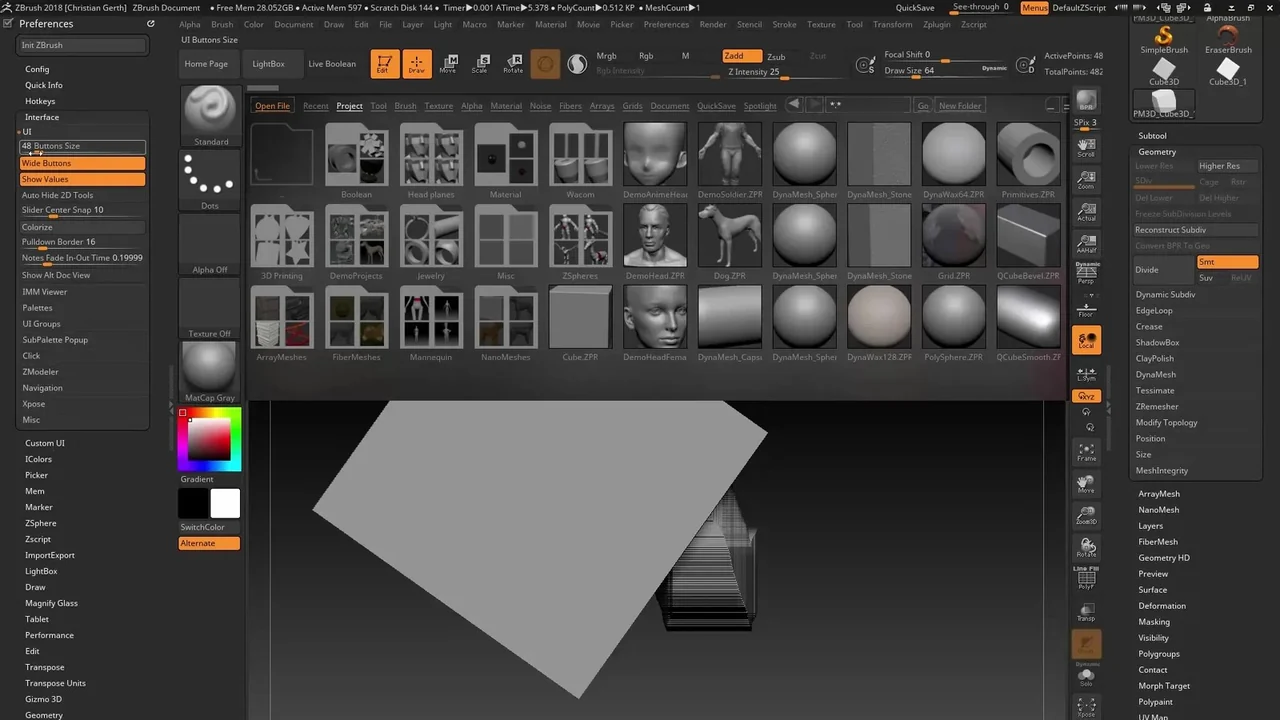
Task: Click the Actual size icon
Action: click(1086, 212)
